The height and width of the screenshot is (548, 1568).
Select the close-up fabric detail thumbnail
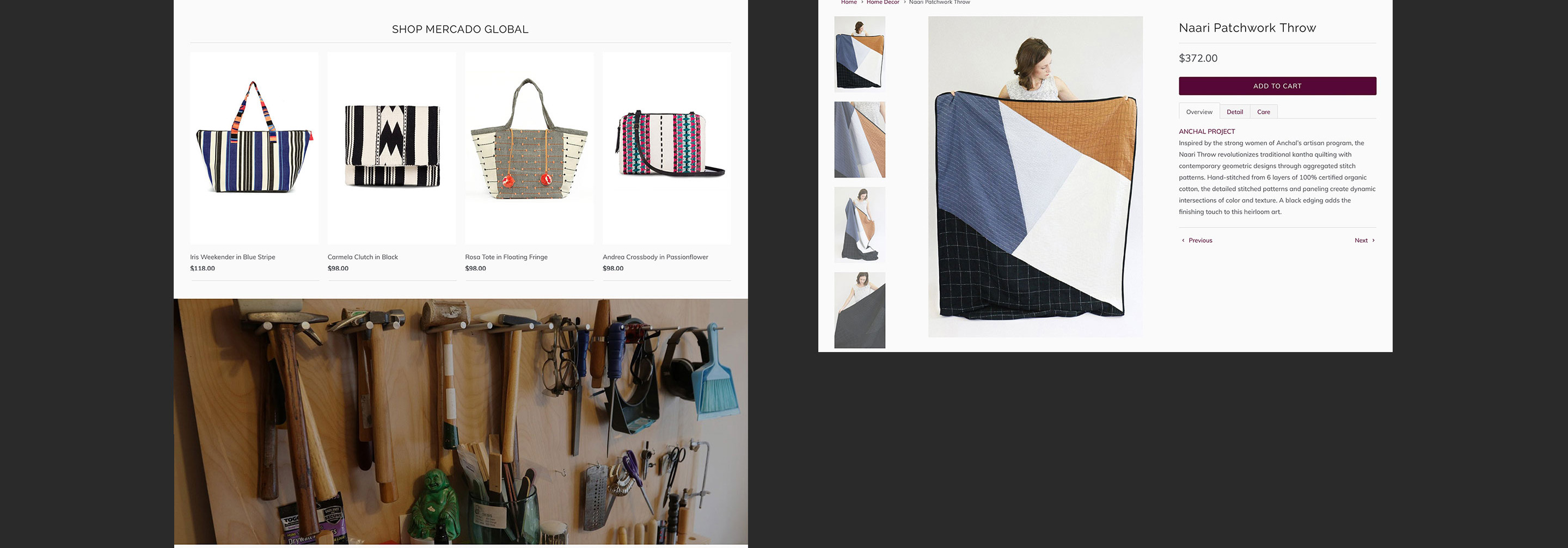pyautogui.click(x=860, y=140)
